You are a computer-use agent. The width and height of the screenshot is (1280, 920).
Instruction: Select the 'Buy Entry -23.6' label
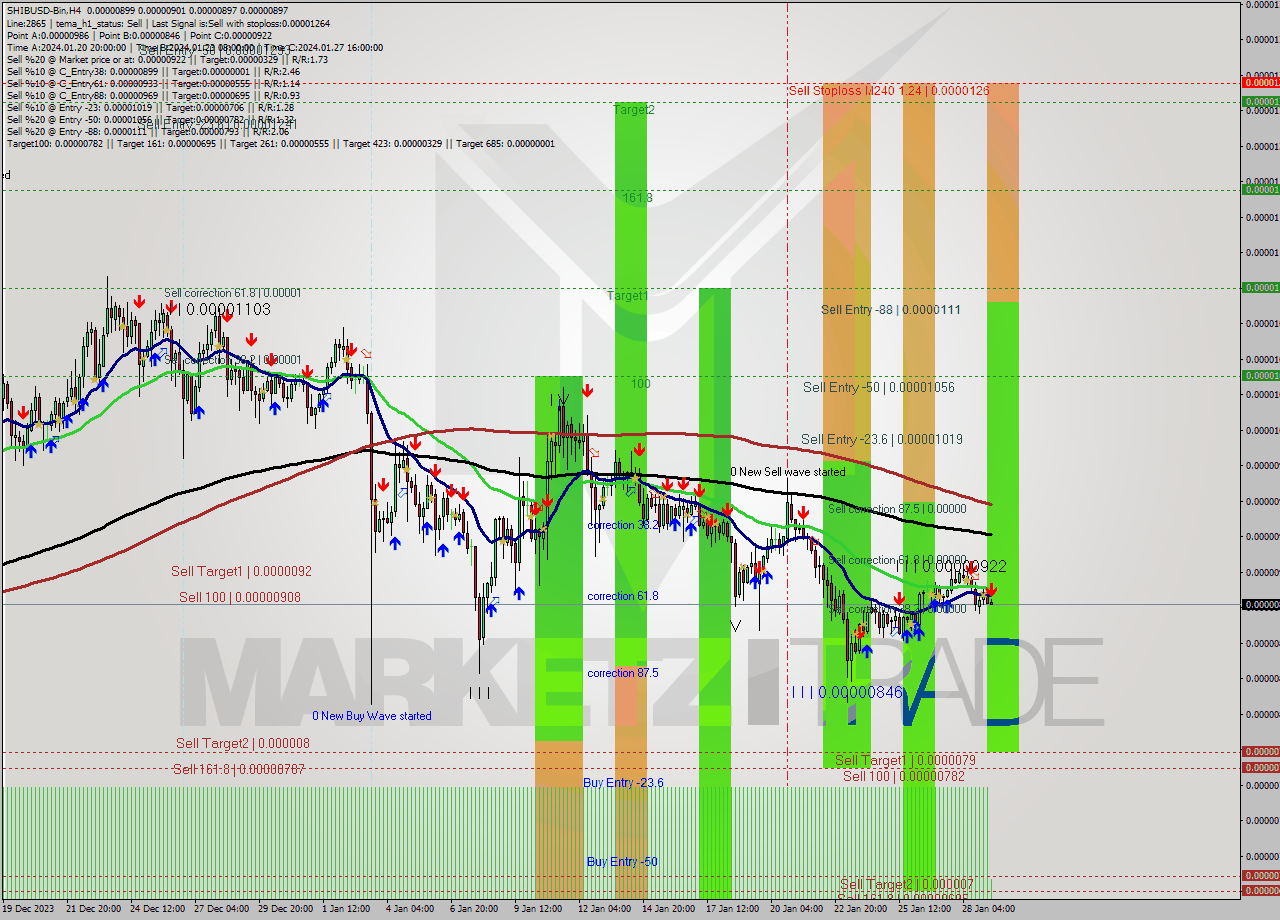623,782
